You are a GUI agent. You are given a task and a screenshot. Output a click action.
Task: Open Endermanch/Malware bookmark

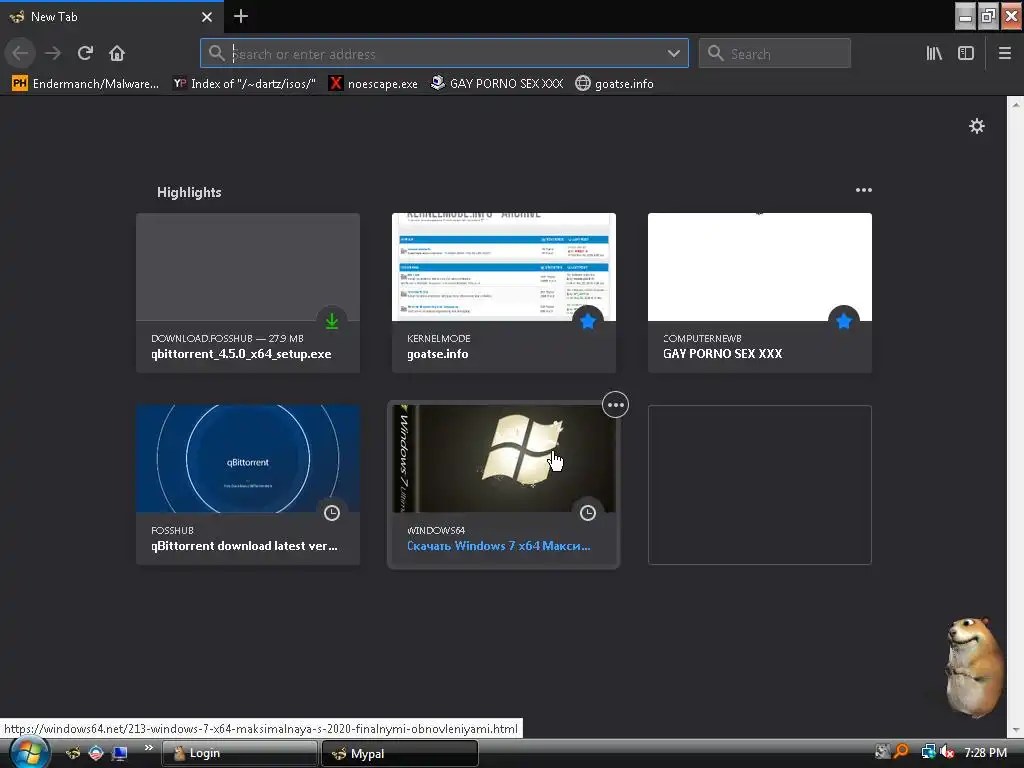pyautogui.click(x=86, y=84)
